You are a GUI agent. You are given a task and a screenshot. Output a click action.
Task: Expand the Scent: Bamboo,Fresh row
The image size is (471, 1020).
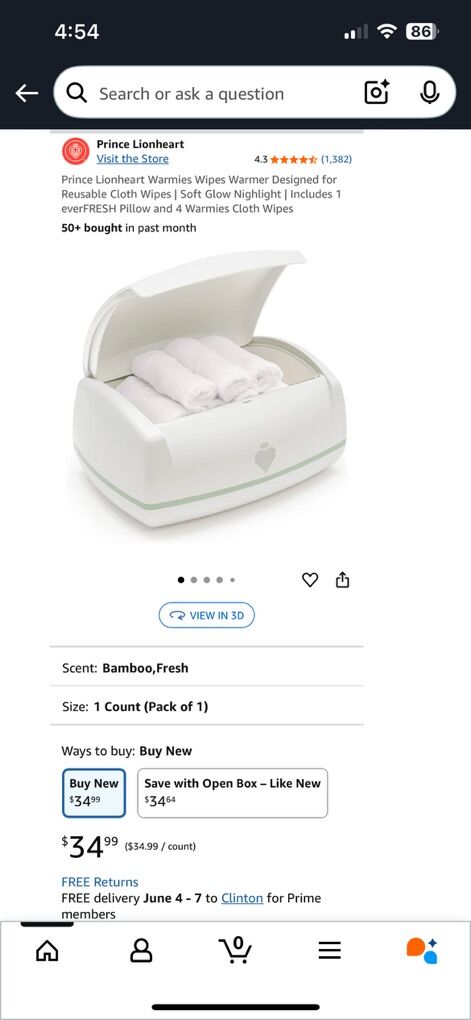coord(206,667)
